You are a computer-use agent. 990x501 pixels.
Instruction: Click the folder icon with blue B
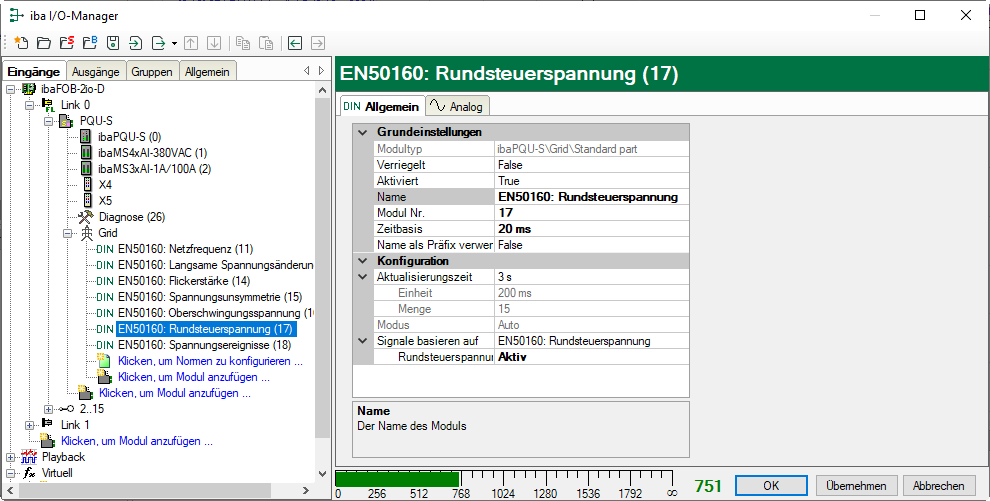[x=89, y=43]
